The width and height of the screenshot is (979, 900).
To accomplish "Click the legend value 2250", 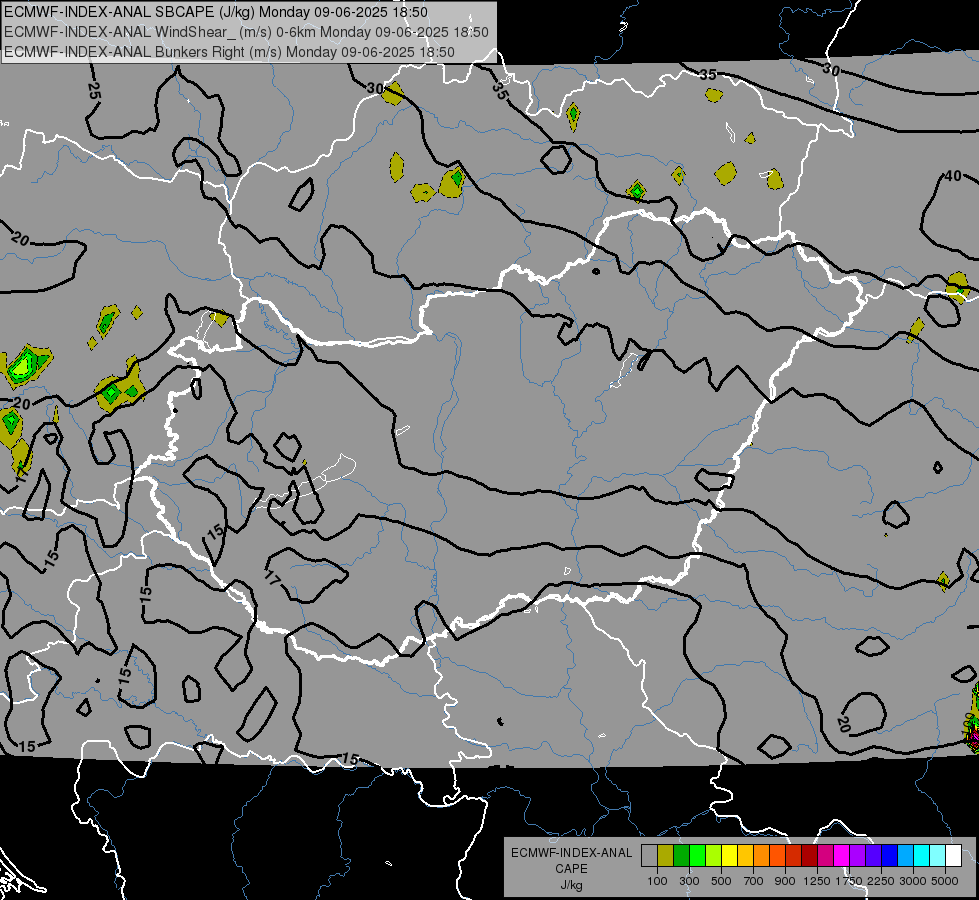I will (880, 881).
